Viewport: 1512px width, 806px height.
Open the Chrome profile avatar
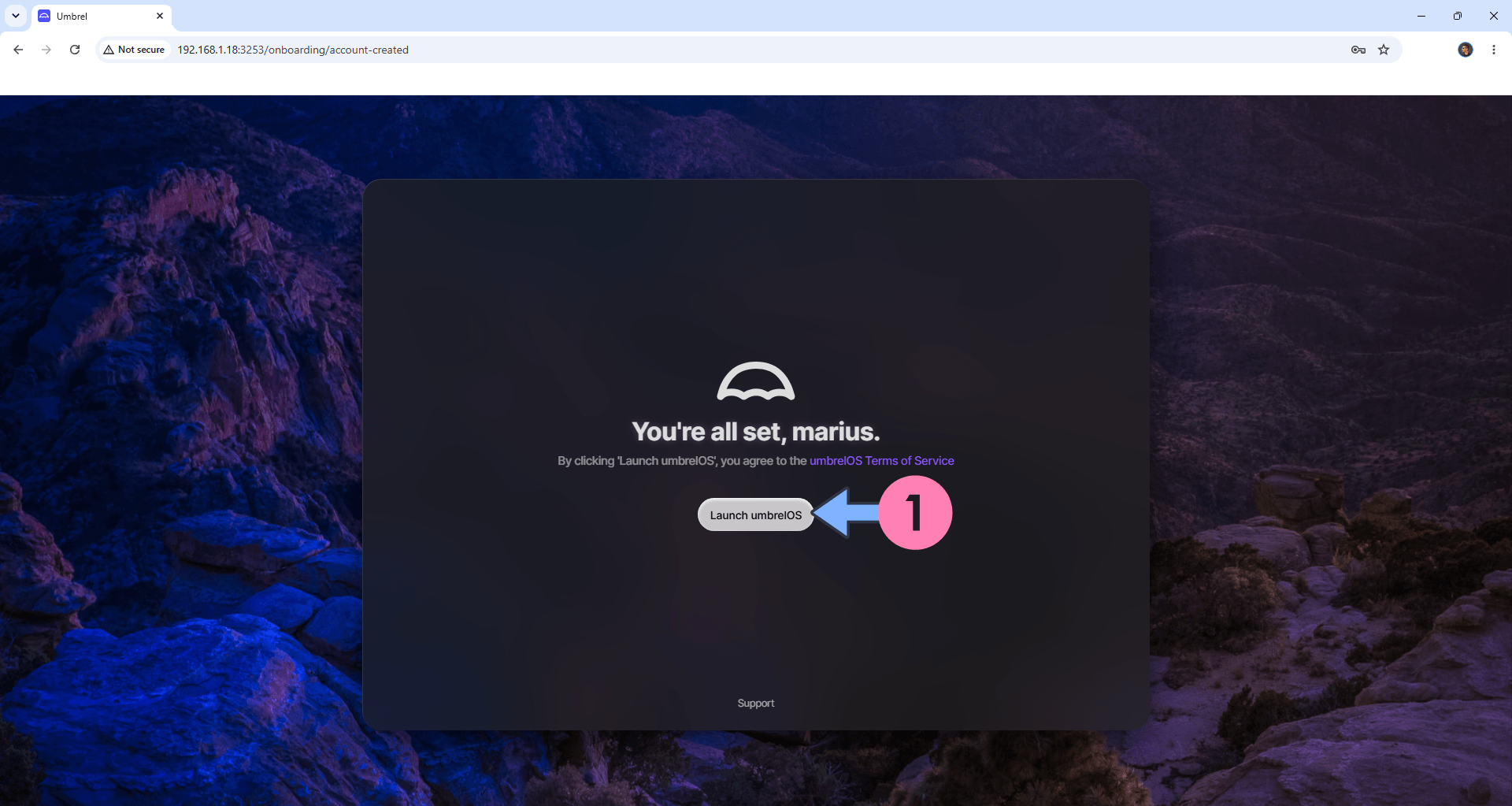(1465, 50)
